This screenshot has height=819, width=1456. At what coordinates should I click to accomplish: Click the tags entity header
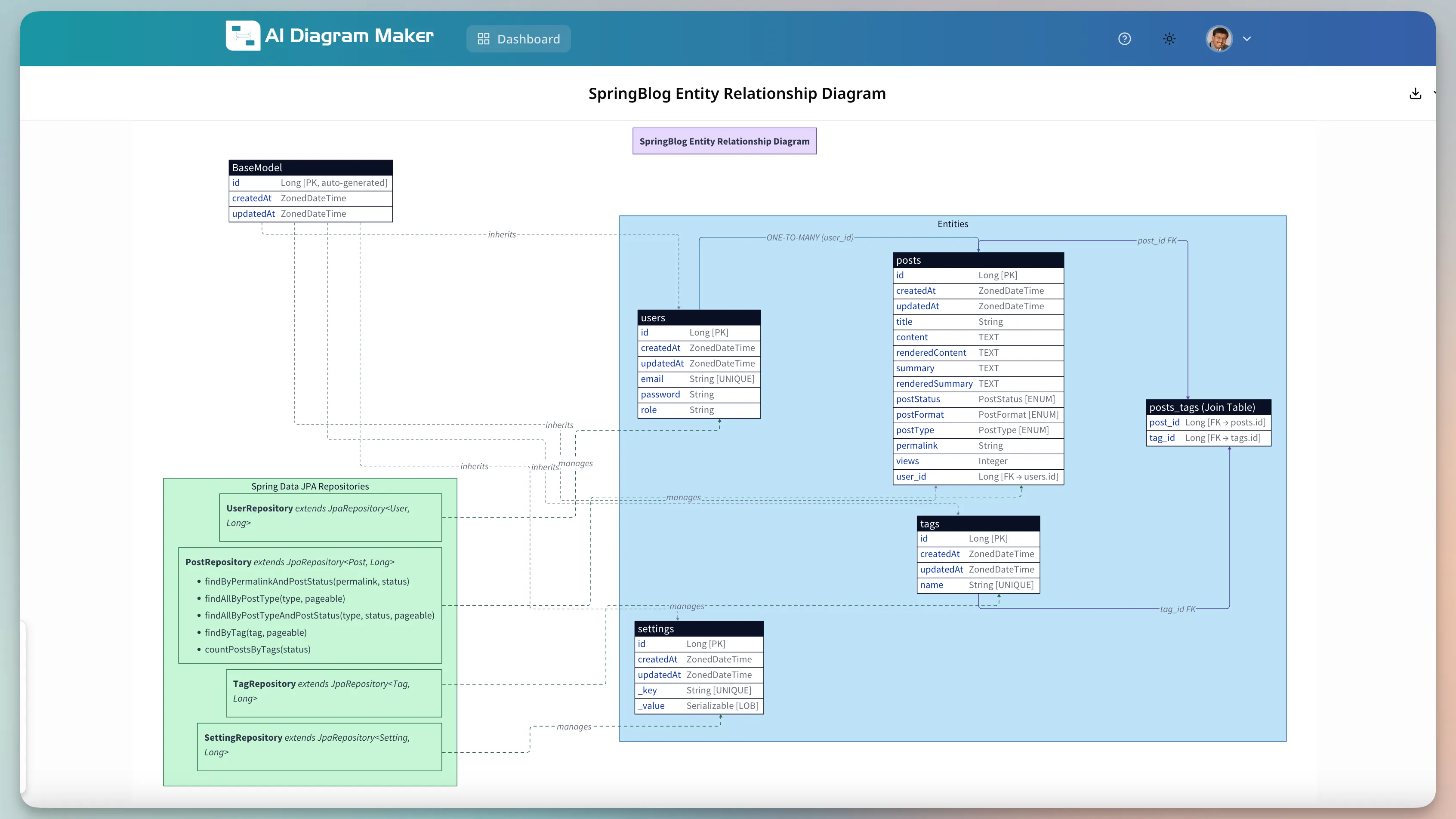pos(978,523)
